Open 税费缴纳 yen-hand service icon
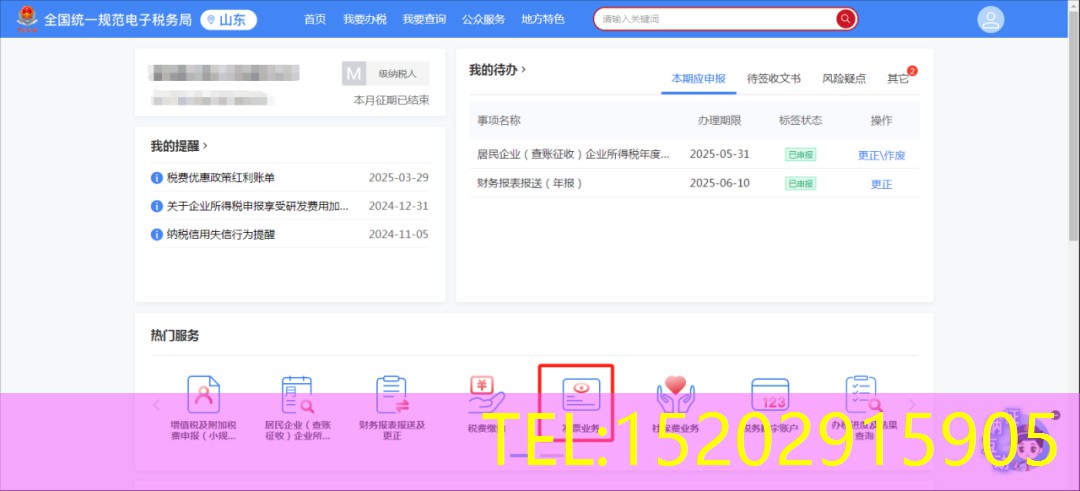1080x491 pixels. coord(486,395)
